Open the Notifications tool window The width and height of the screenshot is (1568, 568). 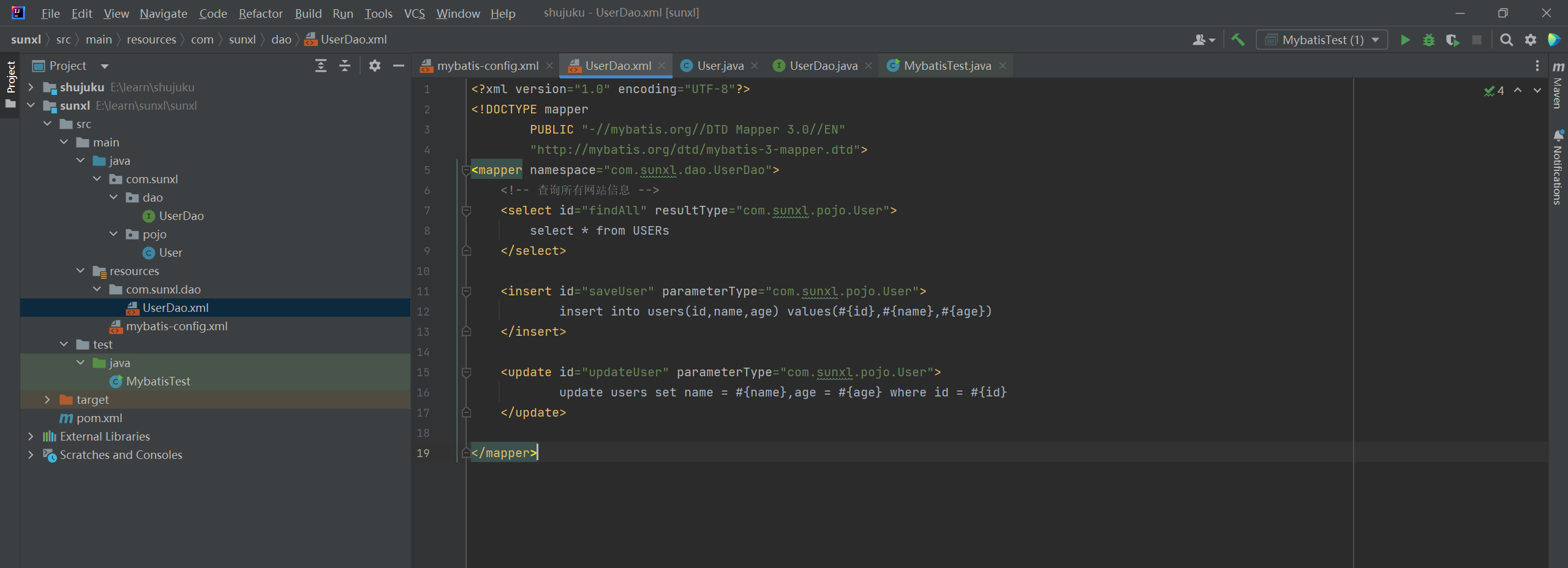1558,167
